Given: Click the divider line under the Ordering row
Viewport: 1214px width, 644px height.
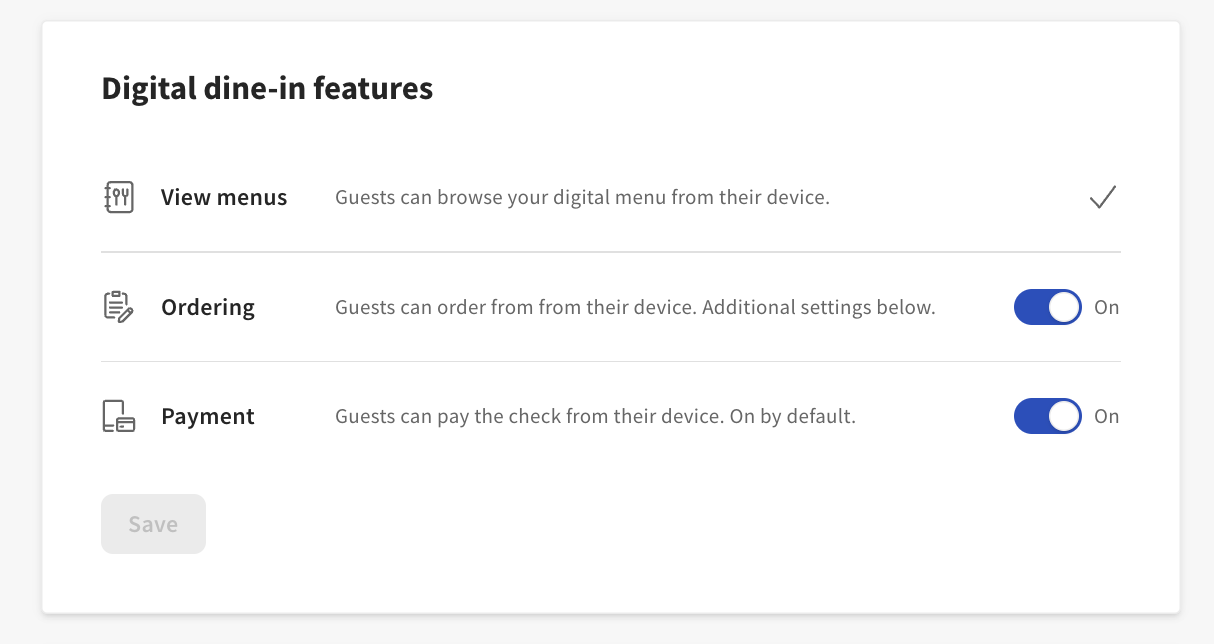Looking at the screenshot, I should click(610, 361).
